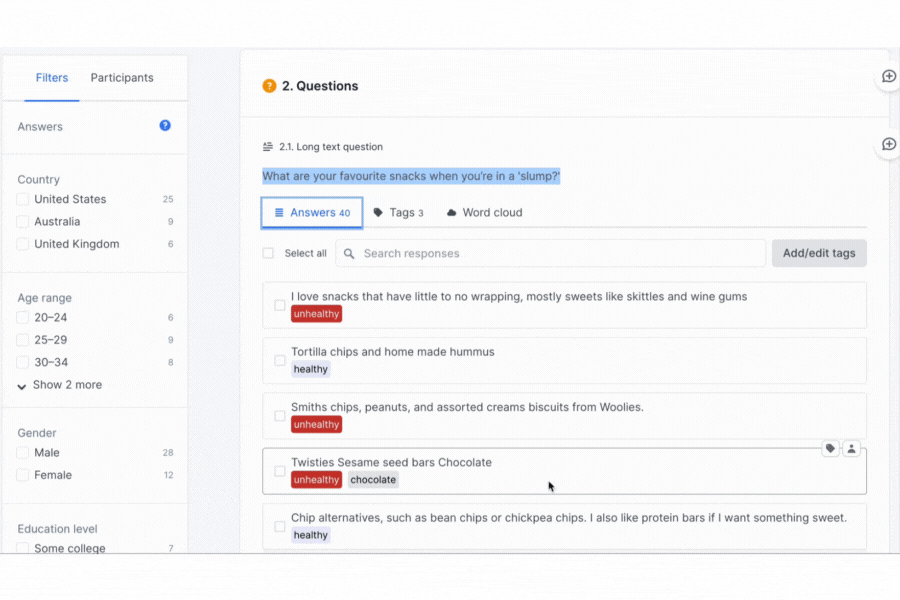Check the Select all checkbox
900x600 pixels.
(x=268, y=254)
